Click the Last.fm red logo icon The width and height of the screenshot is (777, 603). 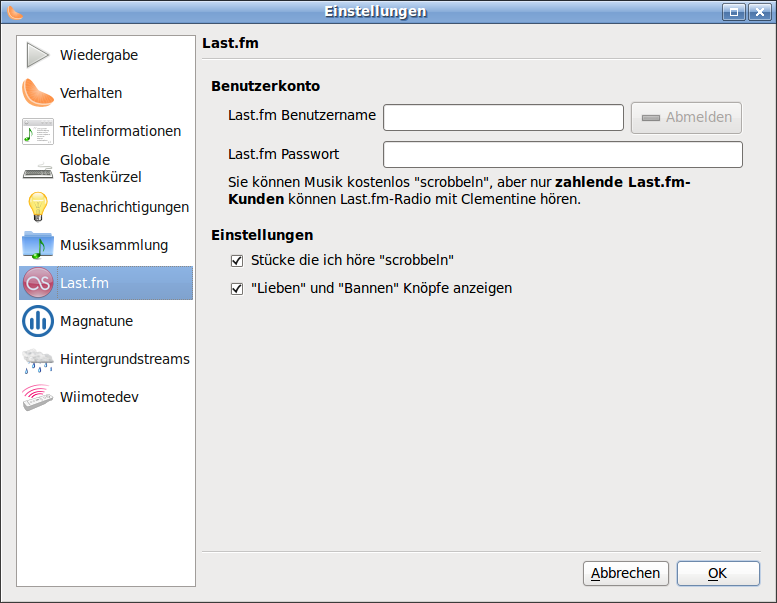(38, 283)
